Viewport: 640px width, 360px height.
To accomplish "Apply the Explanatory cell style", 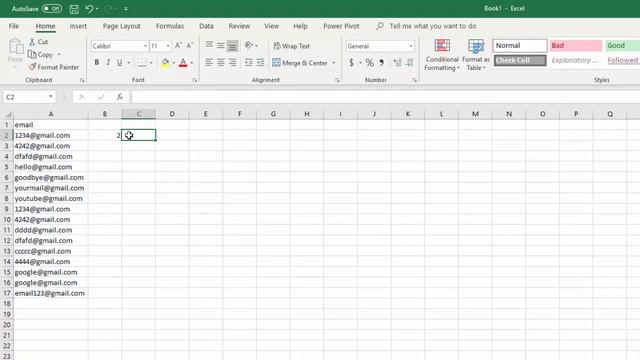I will click(x=575, y=60).
